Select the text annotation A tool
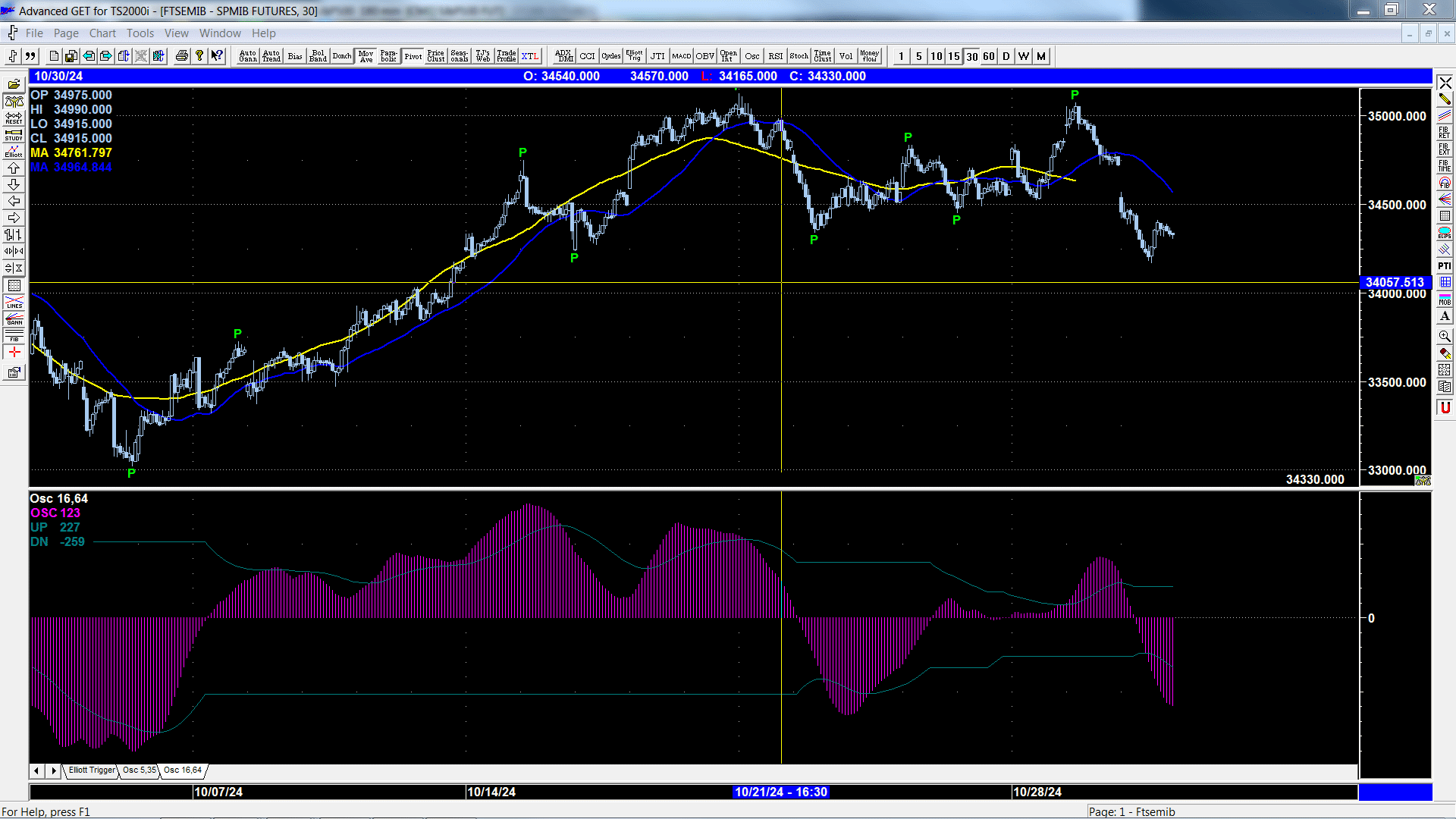The height and width of the screenshot is (819, 1456). coord(1445,315)
